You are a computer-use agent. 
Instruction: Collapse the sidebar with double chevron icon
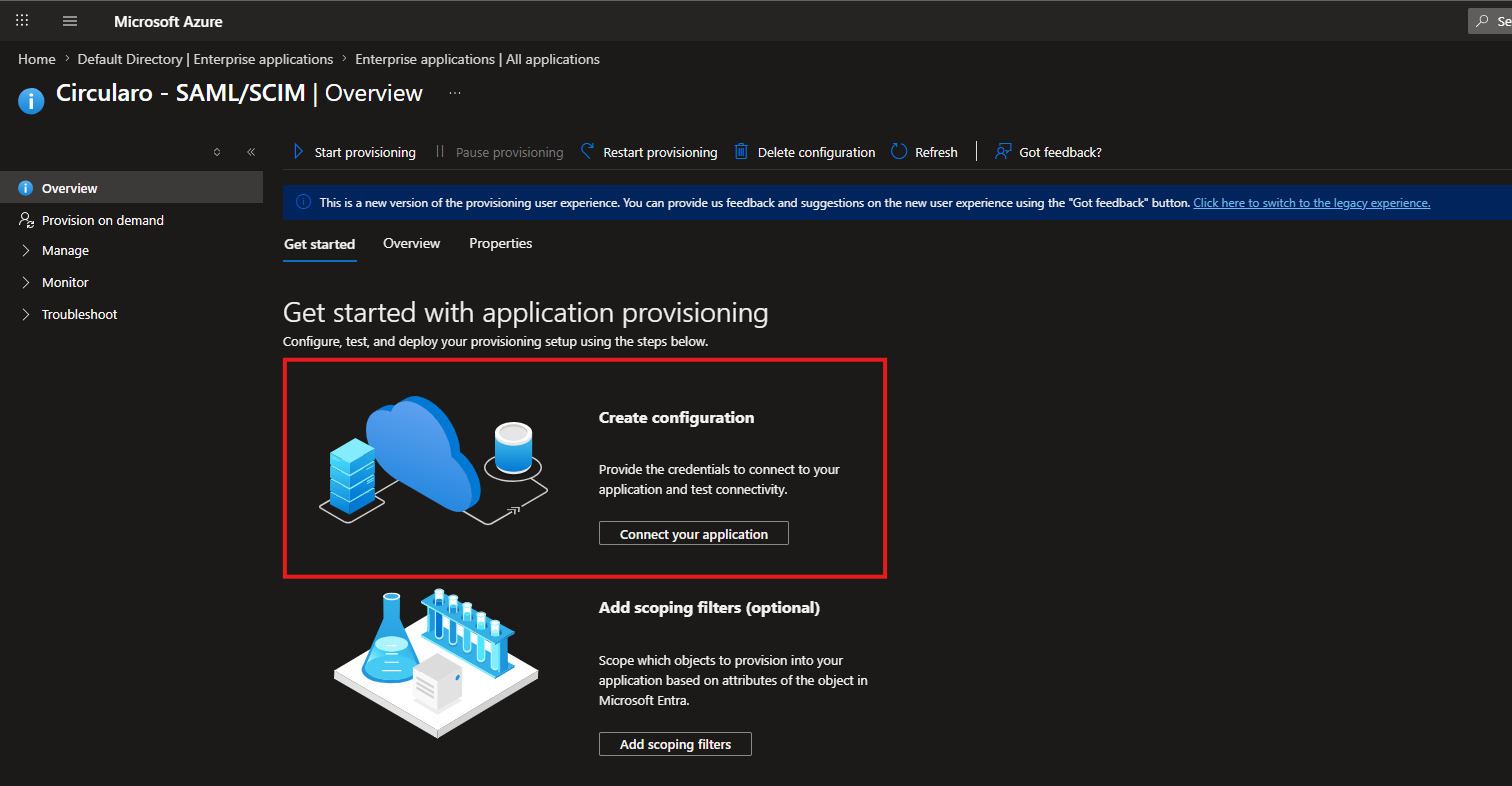pos(251,152)
